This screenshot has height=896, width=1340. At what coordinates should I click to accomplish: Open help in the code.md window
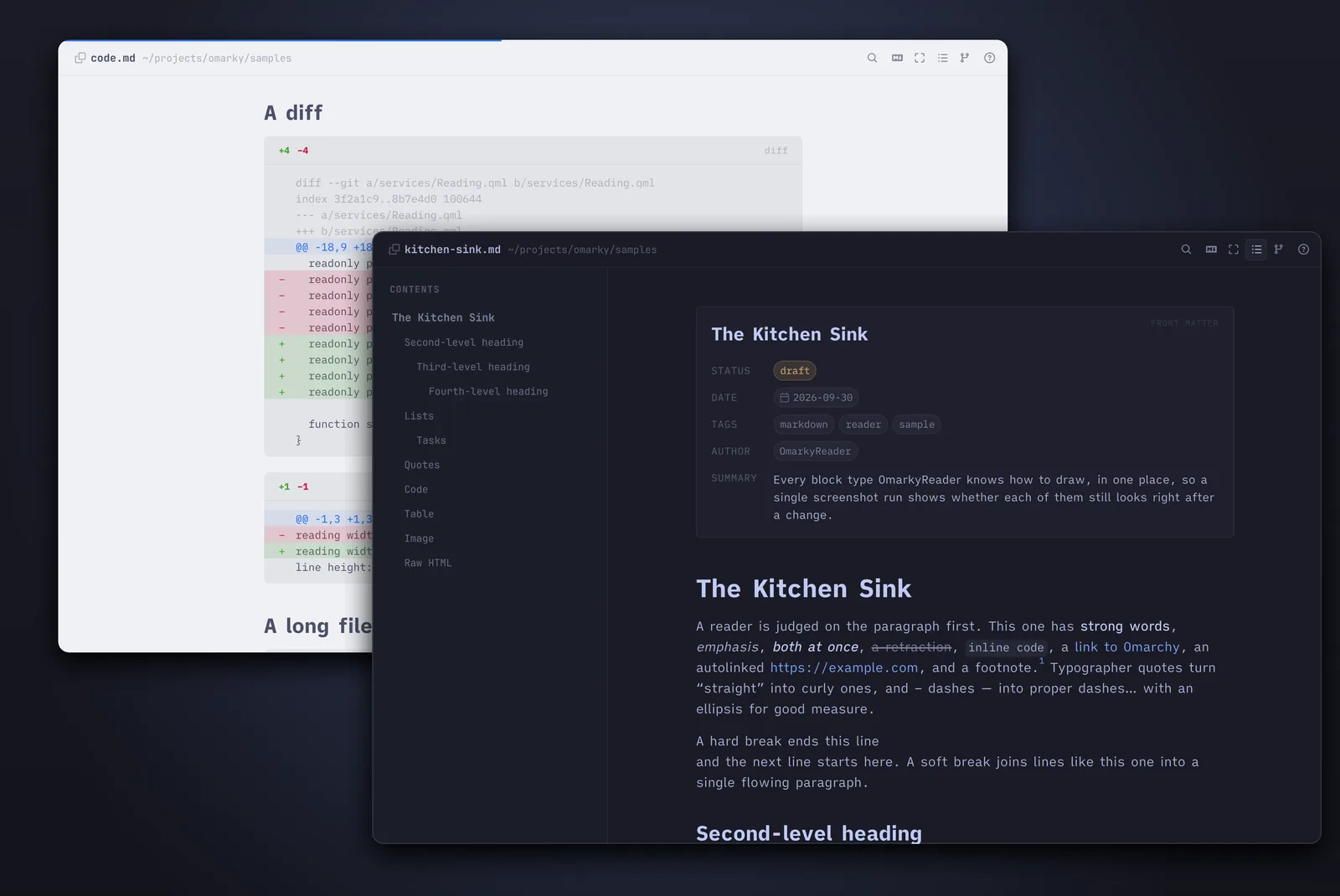click(x=989, y=58)
